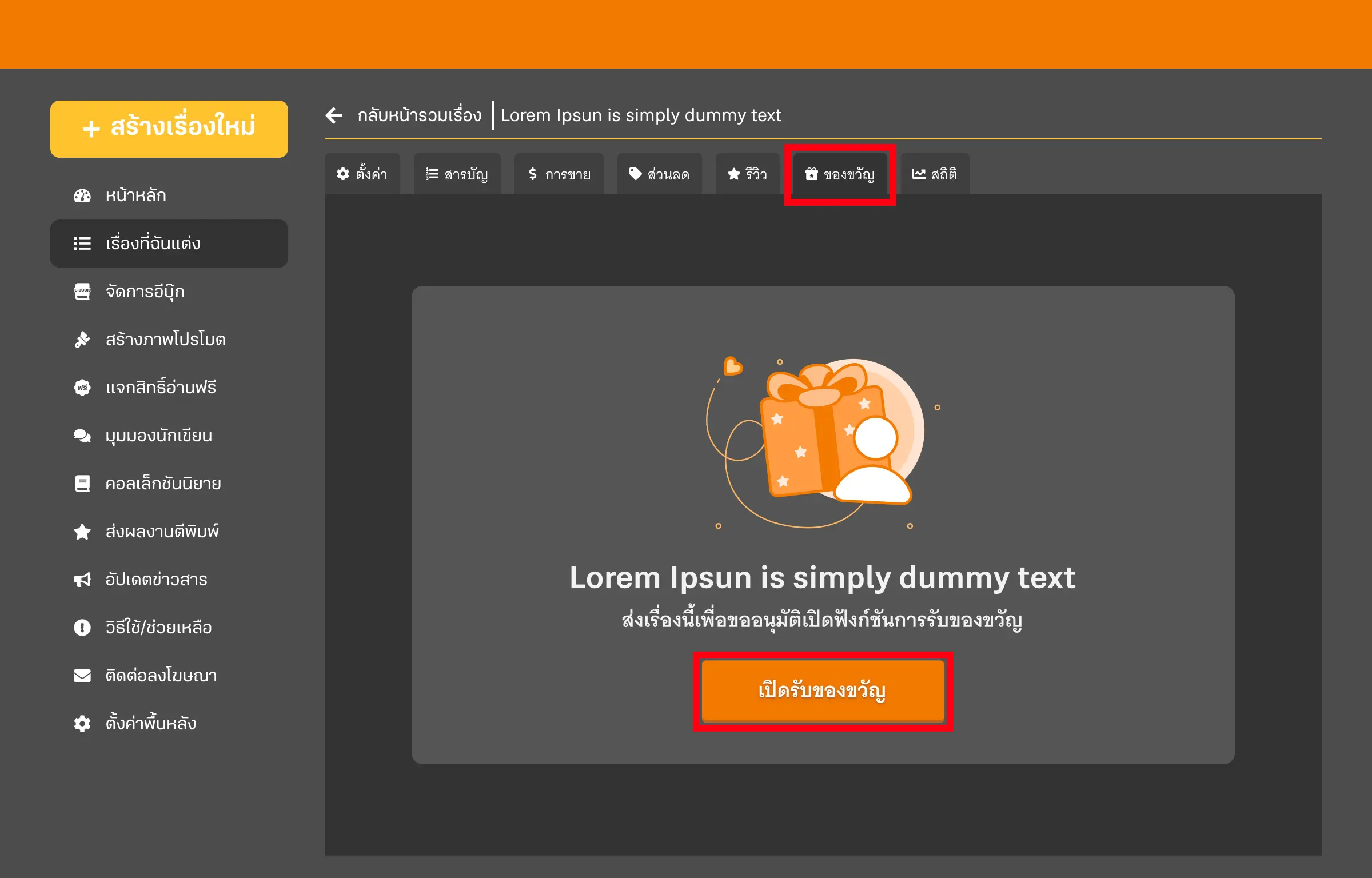Open คอลเล็กชันนิยาย in sidebar menu

163,484
